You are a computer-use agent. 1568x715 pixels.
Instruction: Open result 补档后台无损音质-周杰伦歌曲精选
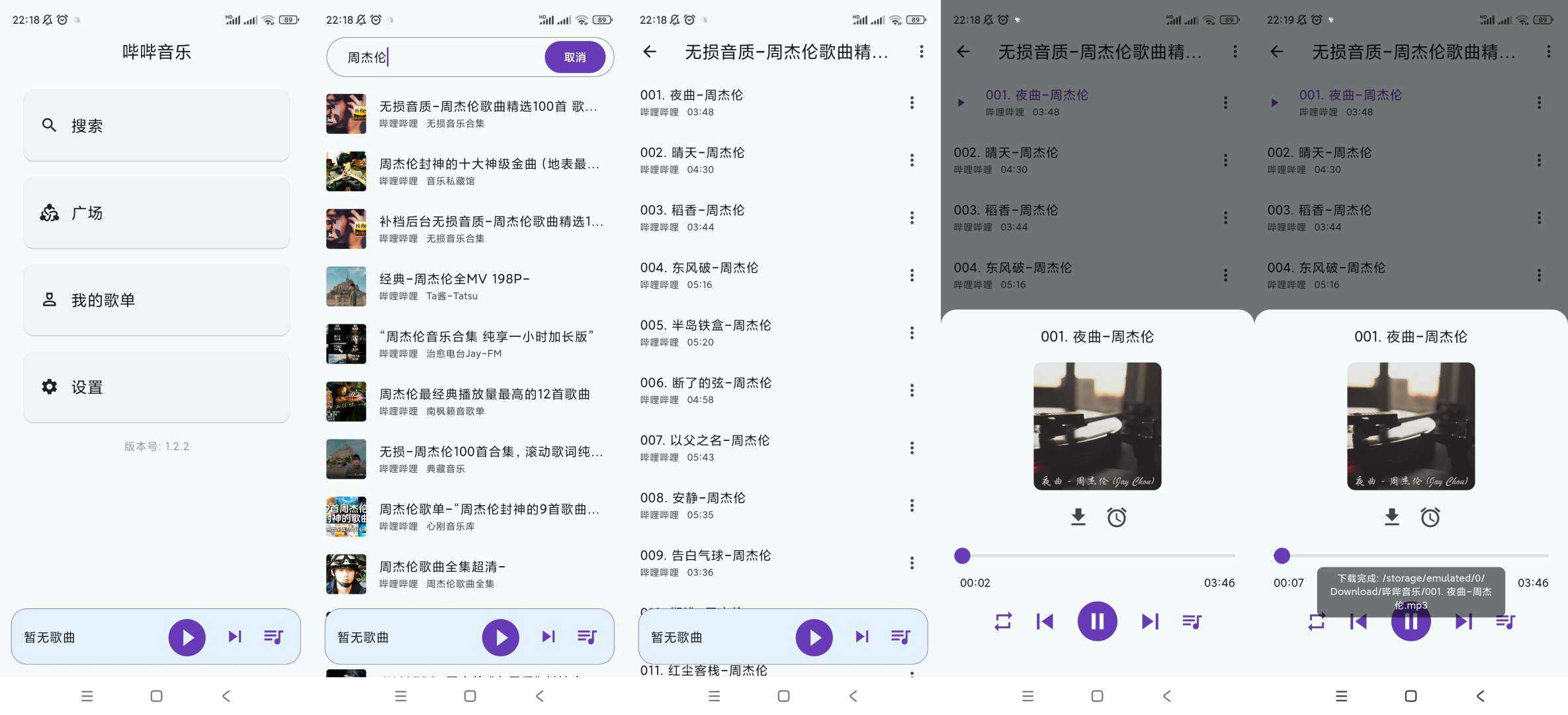tap(470, 229)
